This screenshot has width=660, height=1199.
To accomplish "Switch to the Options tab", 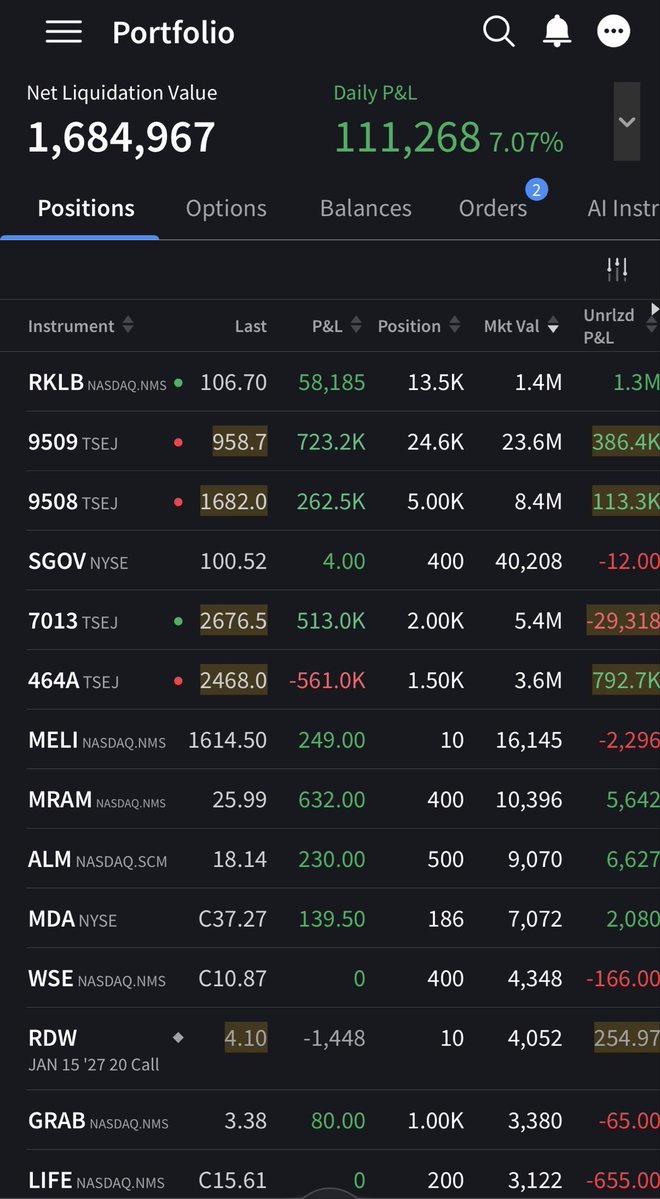I will click(x=226, y=208).
